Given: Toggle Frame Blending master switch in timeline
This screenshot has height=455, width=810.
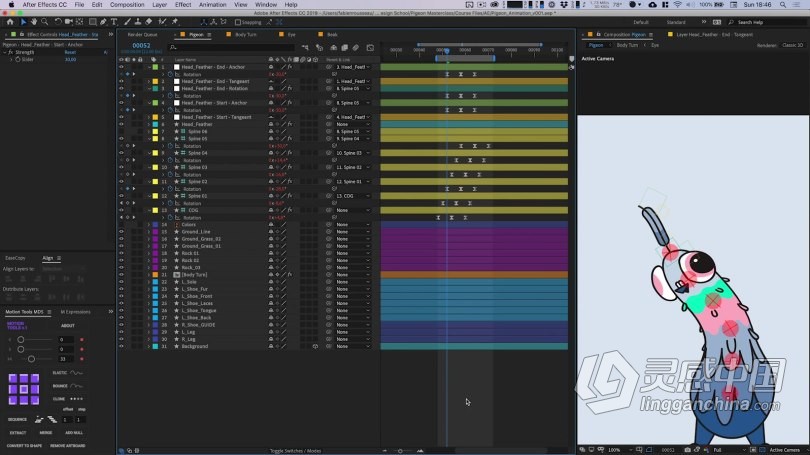Looking at the screenshot, I should pos(345,48).
